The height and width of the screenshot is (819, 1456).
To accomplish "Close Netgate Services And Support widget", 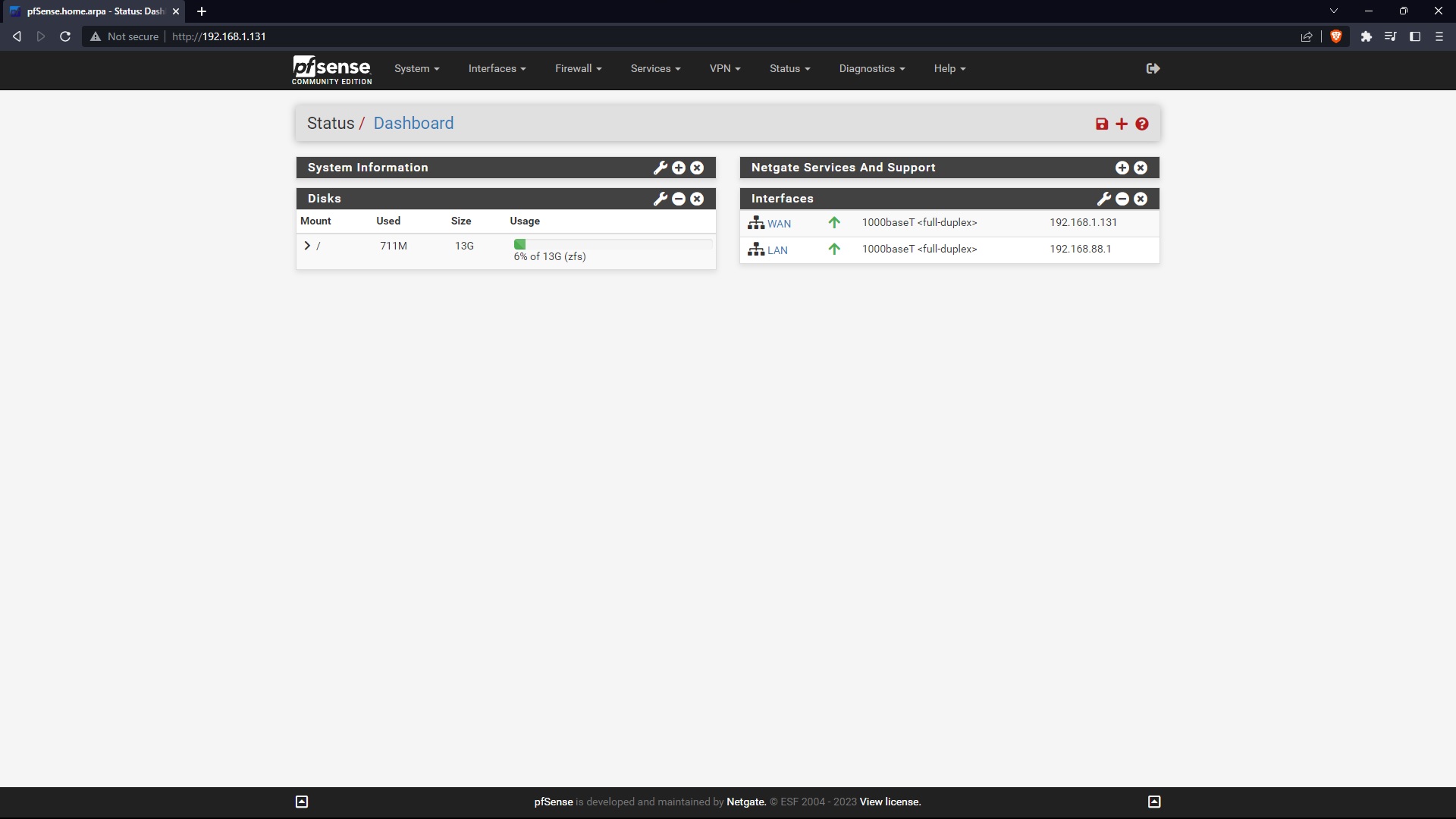I will point(1141,168).
